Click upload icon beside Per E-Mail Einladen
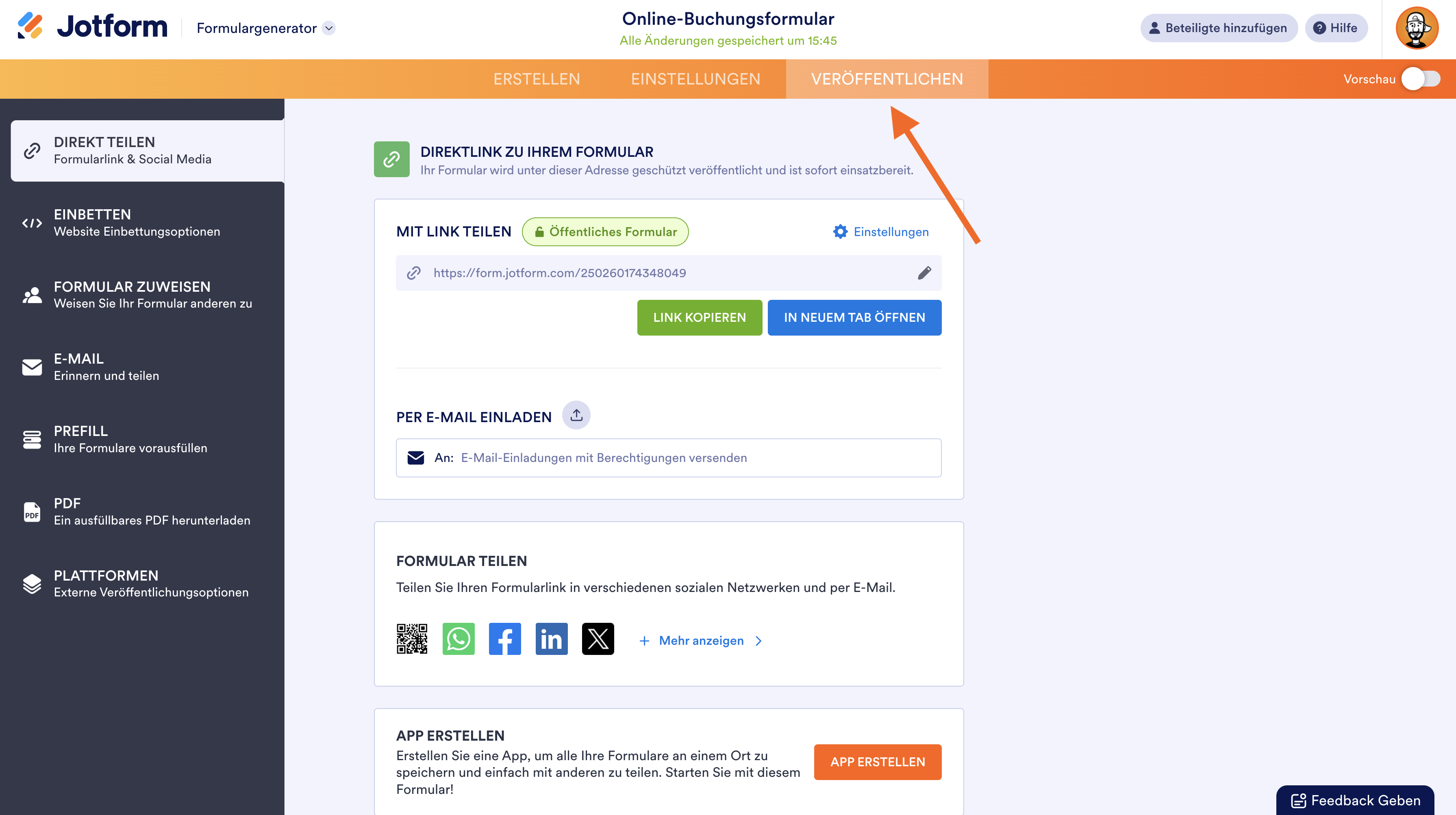1456x815 pixels. pos(576,416)
